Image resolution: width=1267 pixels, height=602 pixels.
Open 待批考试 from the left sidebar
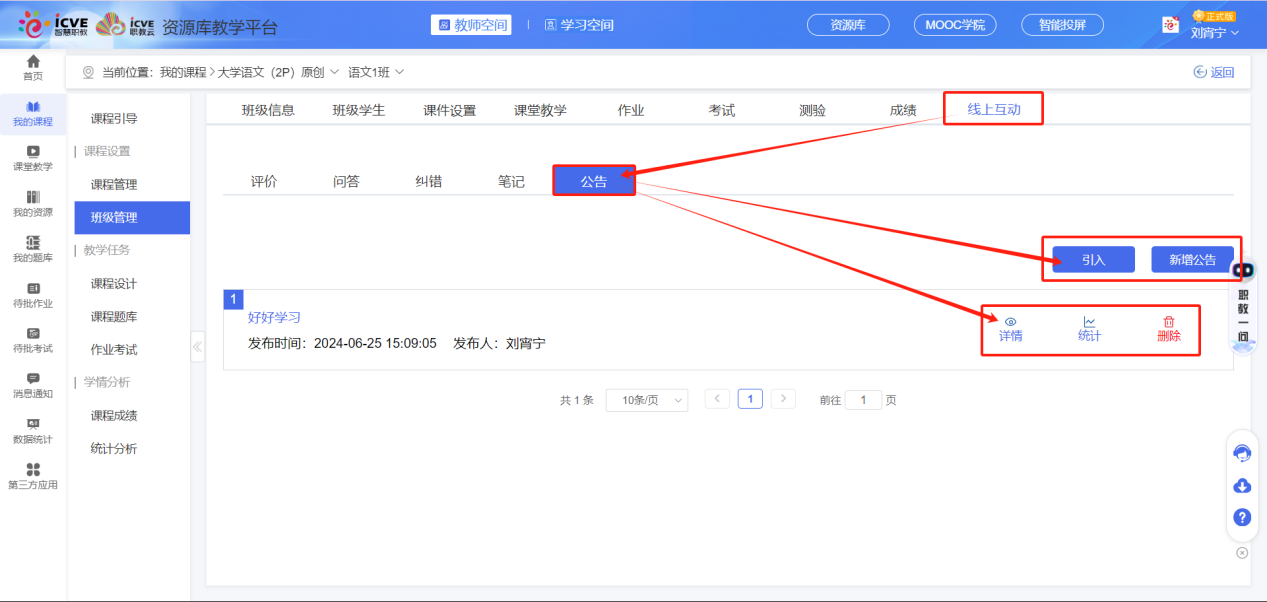click(x=31, y=340)
